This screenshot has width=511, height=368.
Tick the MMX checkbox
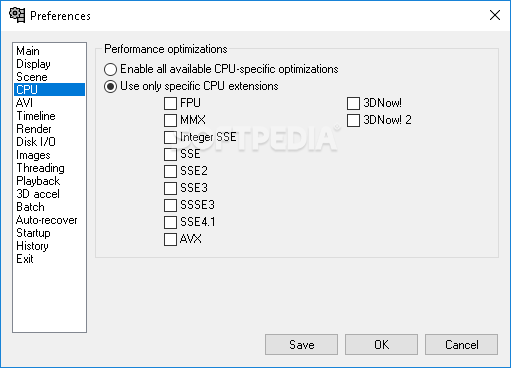170,120
